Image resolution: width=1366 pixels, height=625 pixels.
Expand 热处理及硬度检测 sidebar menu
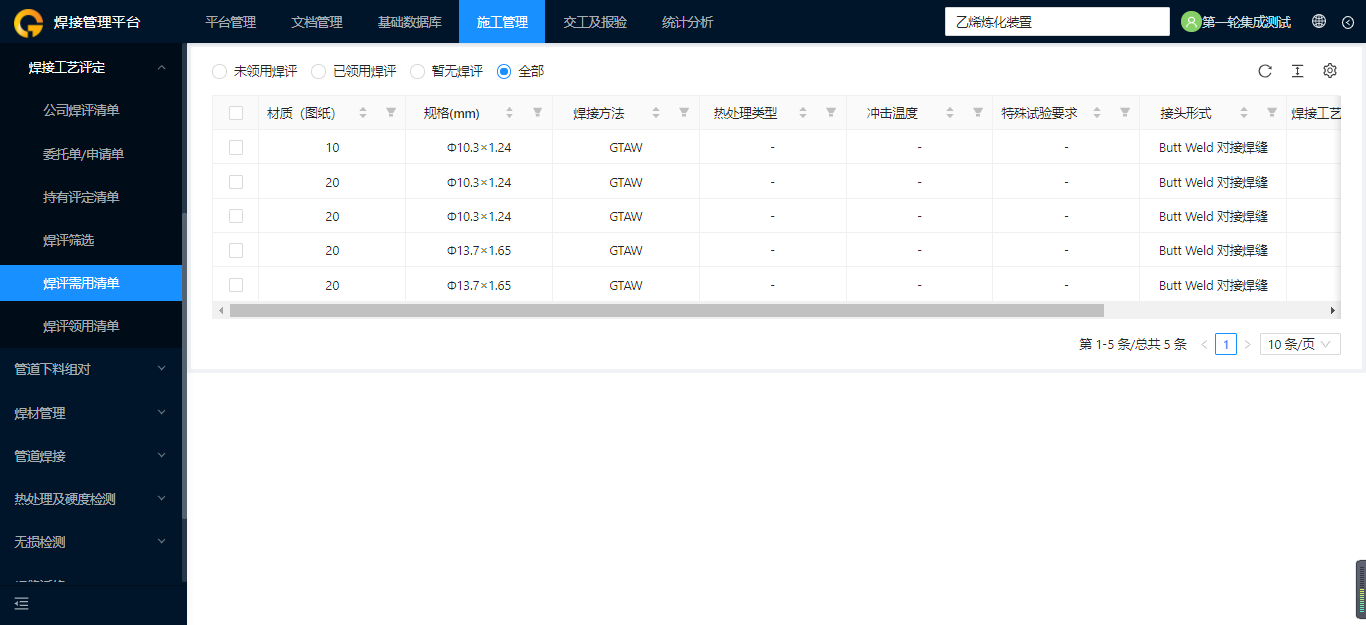[x=91, y=499]
